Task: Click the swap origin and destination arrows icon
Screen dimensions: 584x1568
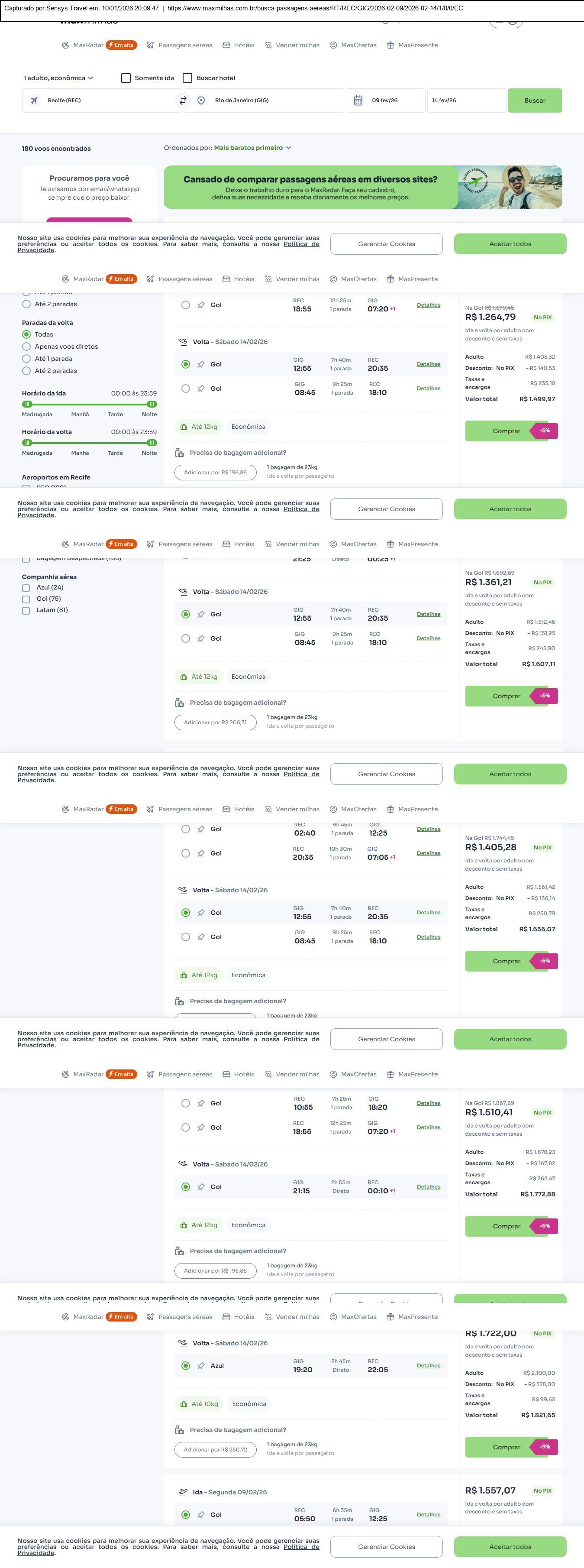Action: click(x=183, y=100)
